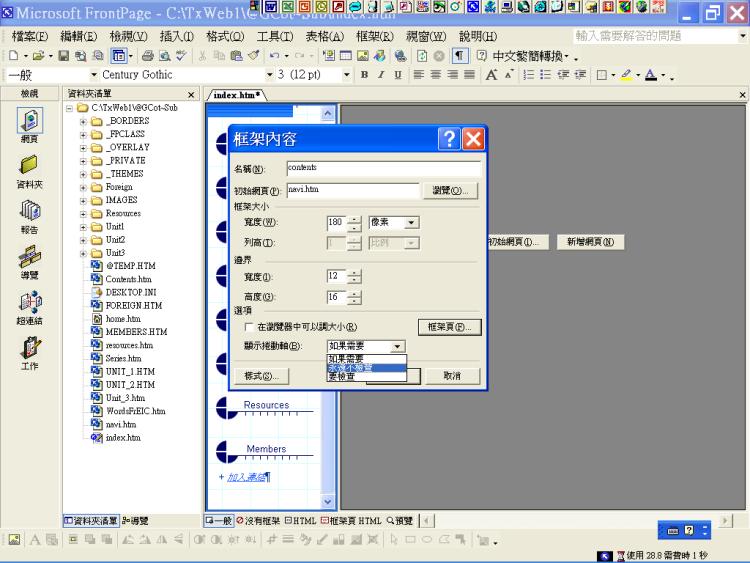Expand the _THEMES folder node
This screenshot has width=750, height=563.
pos(84,174)
